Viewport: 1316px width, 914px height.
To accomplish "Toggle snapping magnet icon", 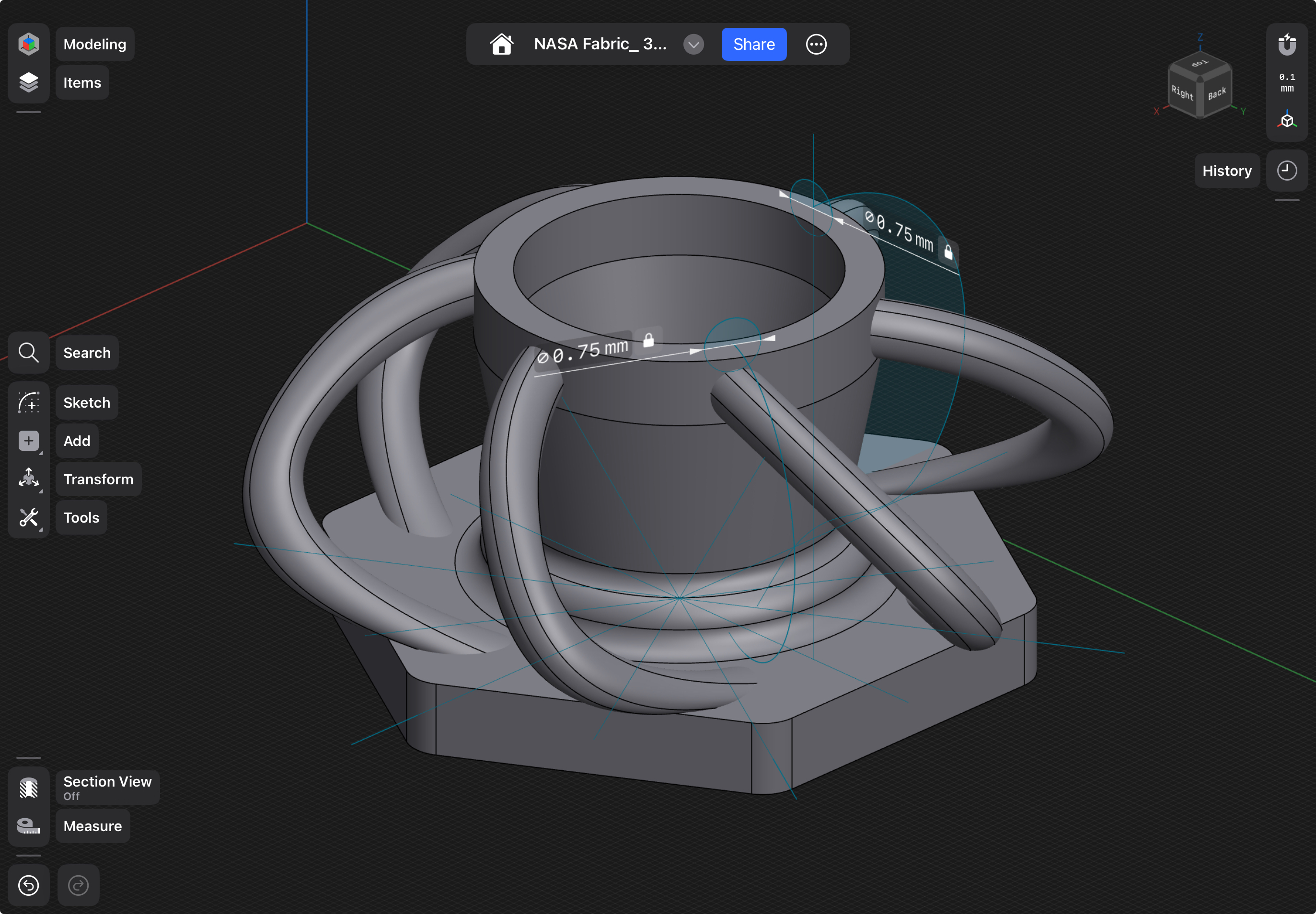I will coord(1286,44).
